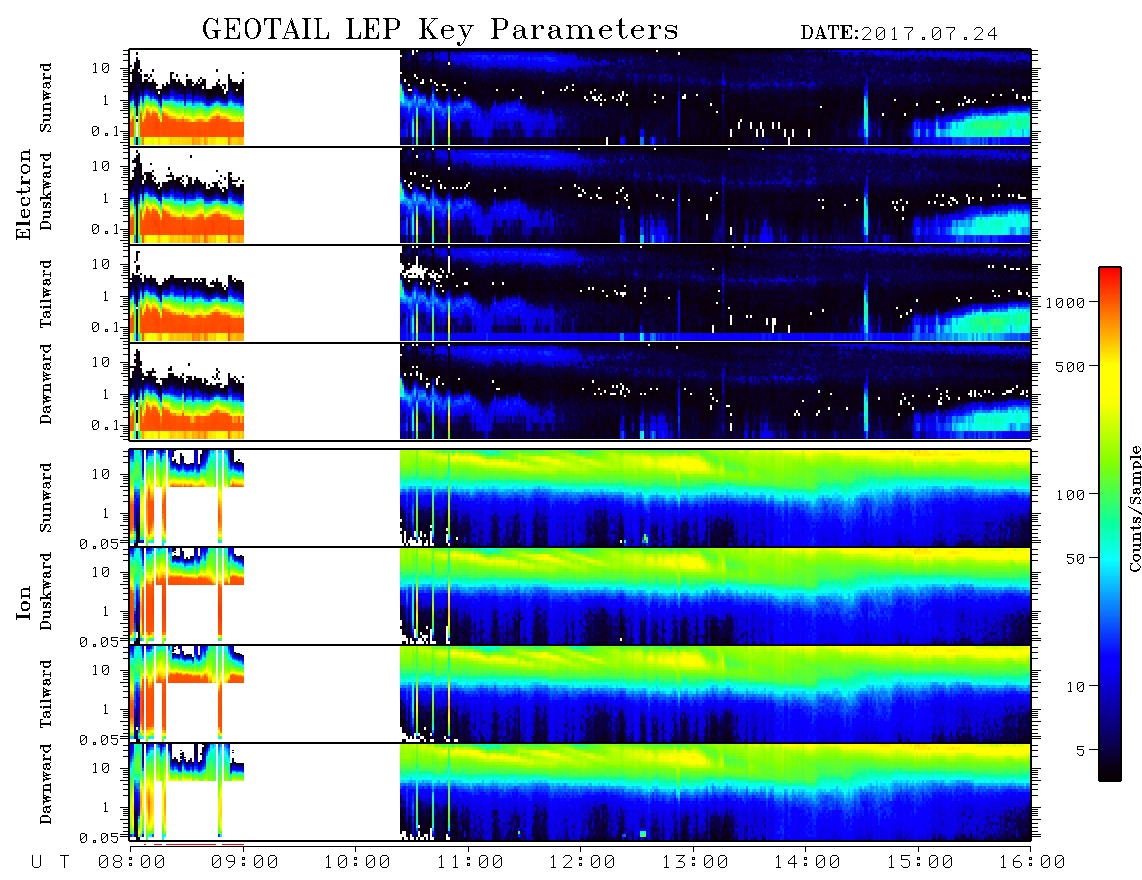Click the 11:00 time tick label
The width and height of the screenshot is (1142, 880).
tap(469, 863)
